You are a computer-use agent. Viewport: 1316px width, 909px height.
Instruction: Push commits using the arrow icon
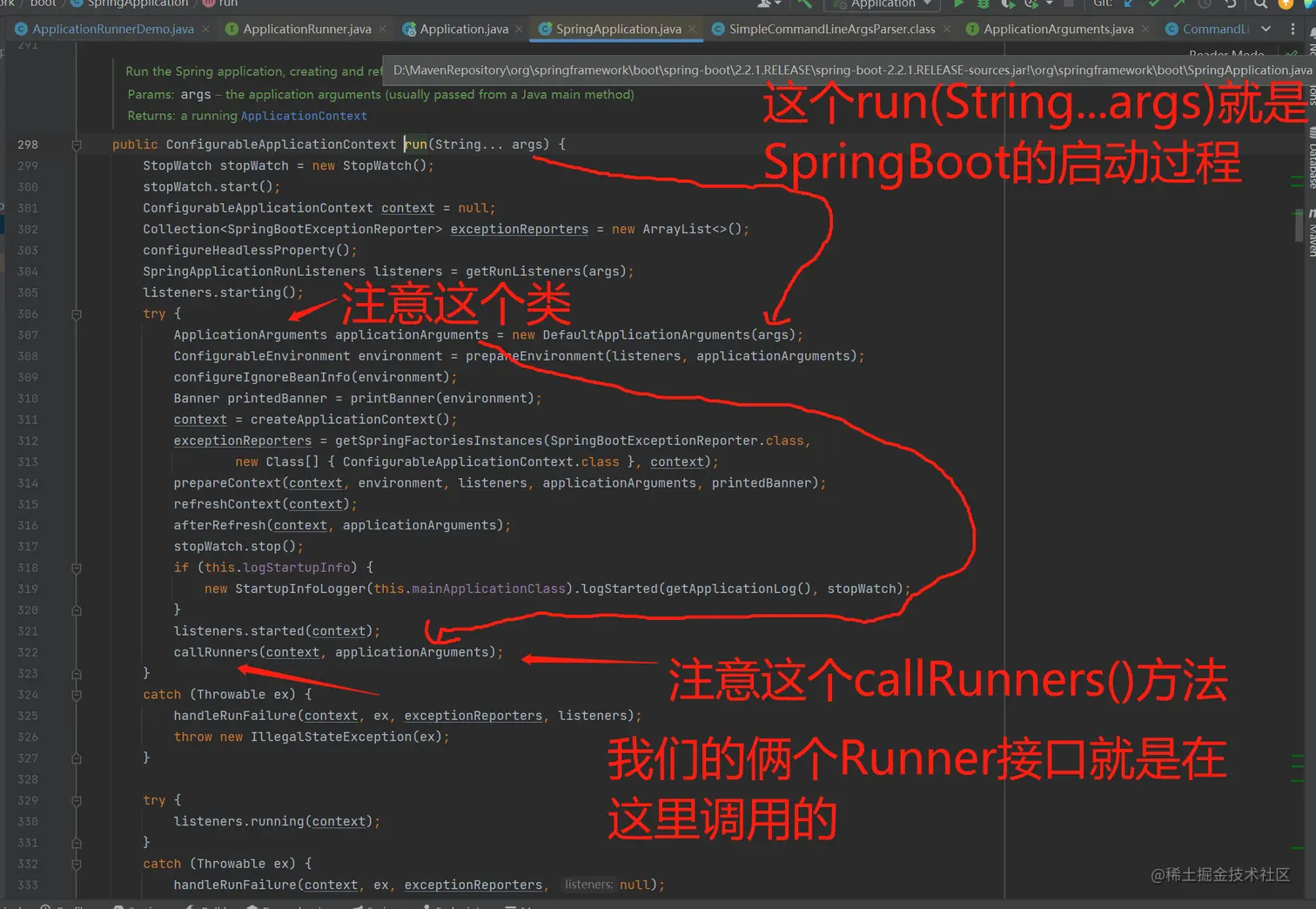coord(1178,4)
